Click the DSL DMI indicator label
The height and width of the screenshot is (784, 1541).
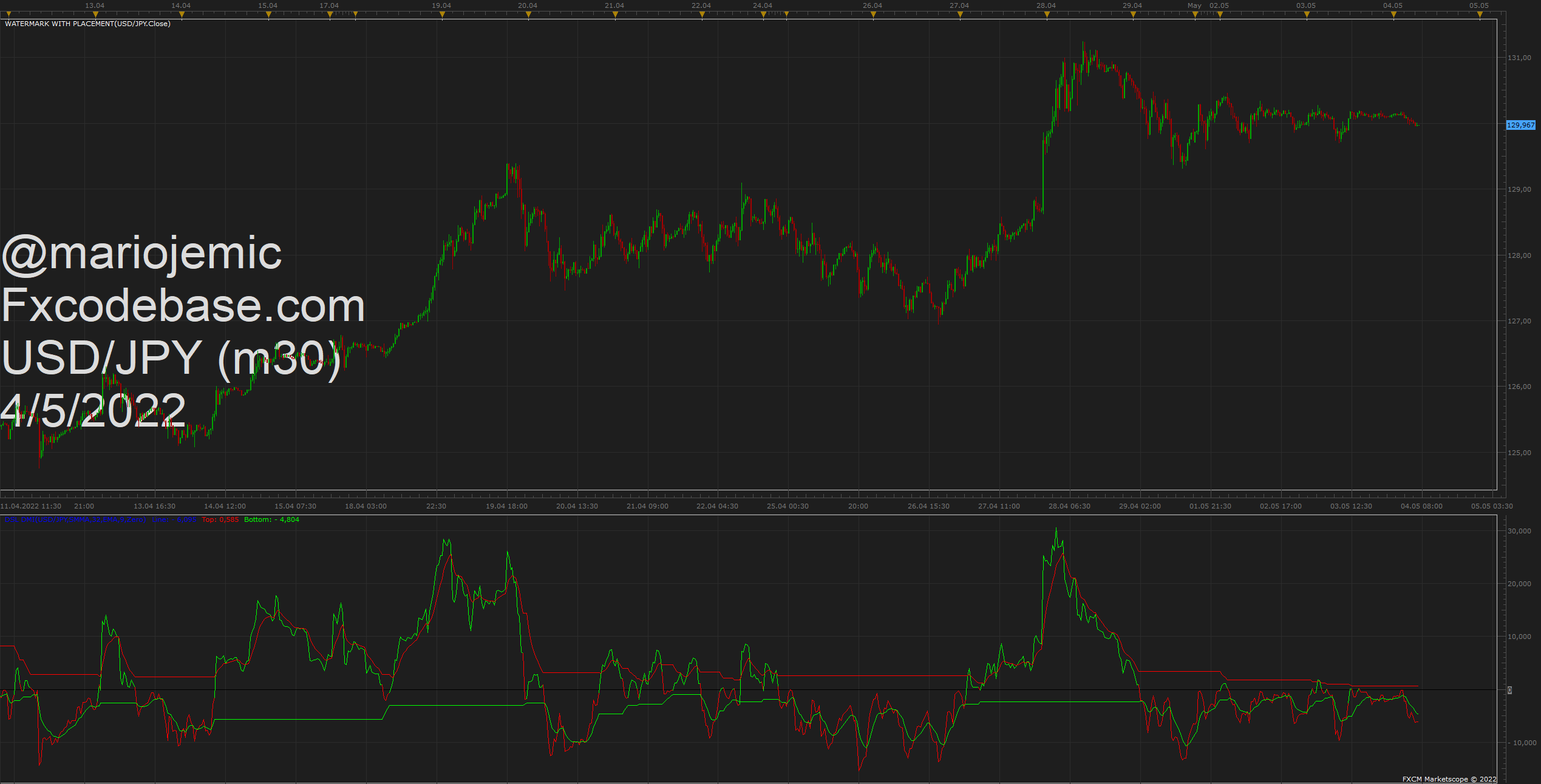[x=75, y=519]
